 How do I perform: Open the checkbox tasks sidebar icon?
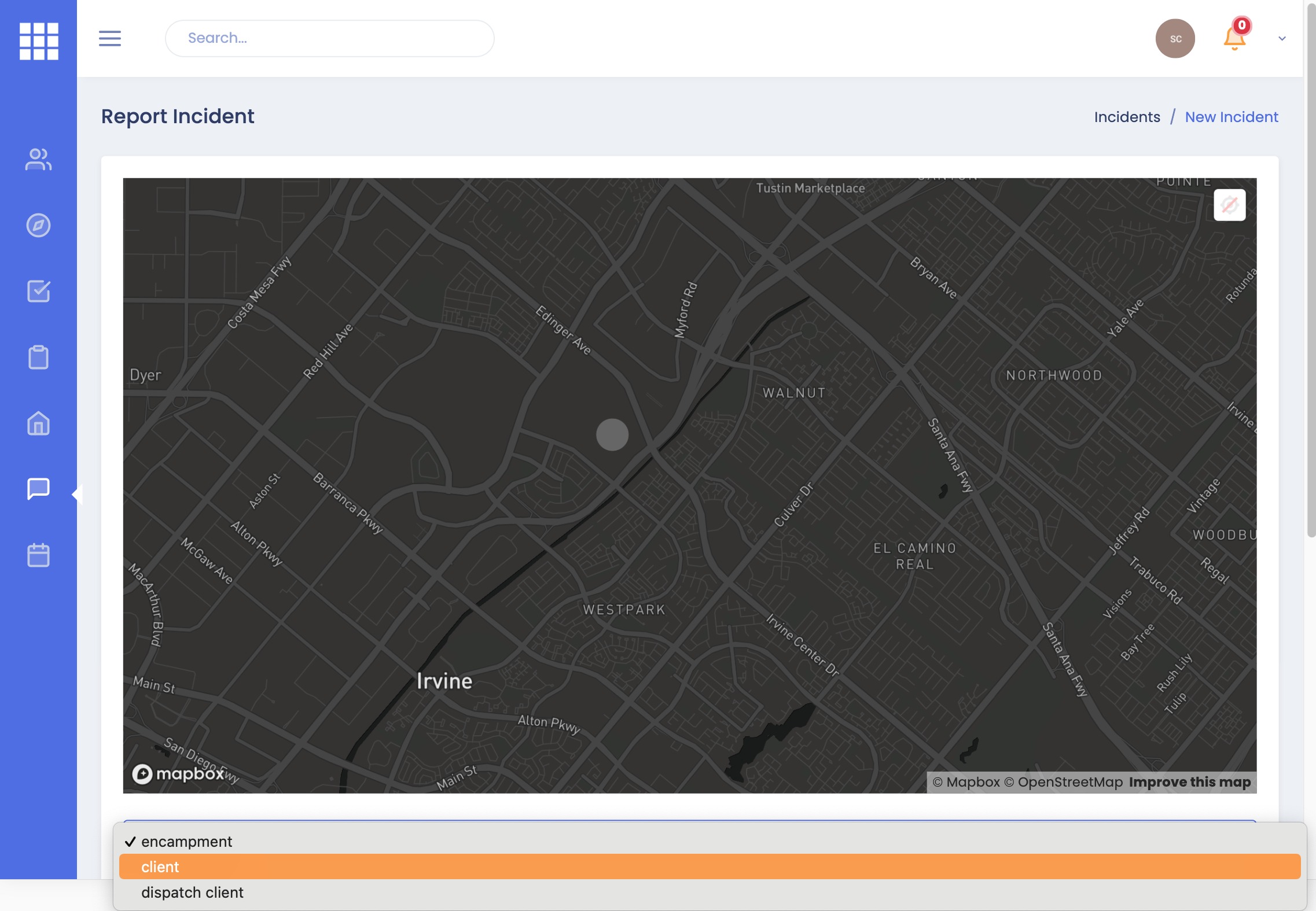tap(38, 292)
